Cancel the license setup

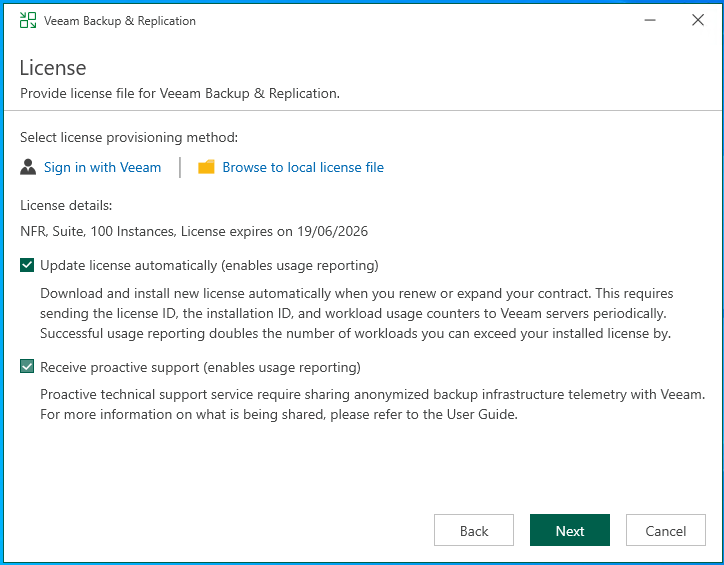click(x=665, y=530)
